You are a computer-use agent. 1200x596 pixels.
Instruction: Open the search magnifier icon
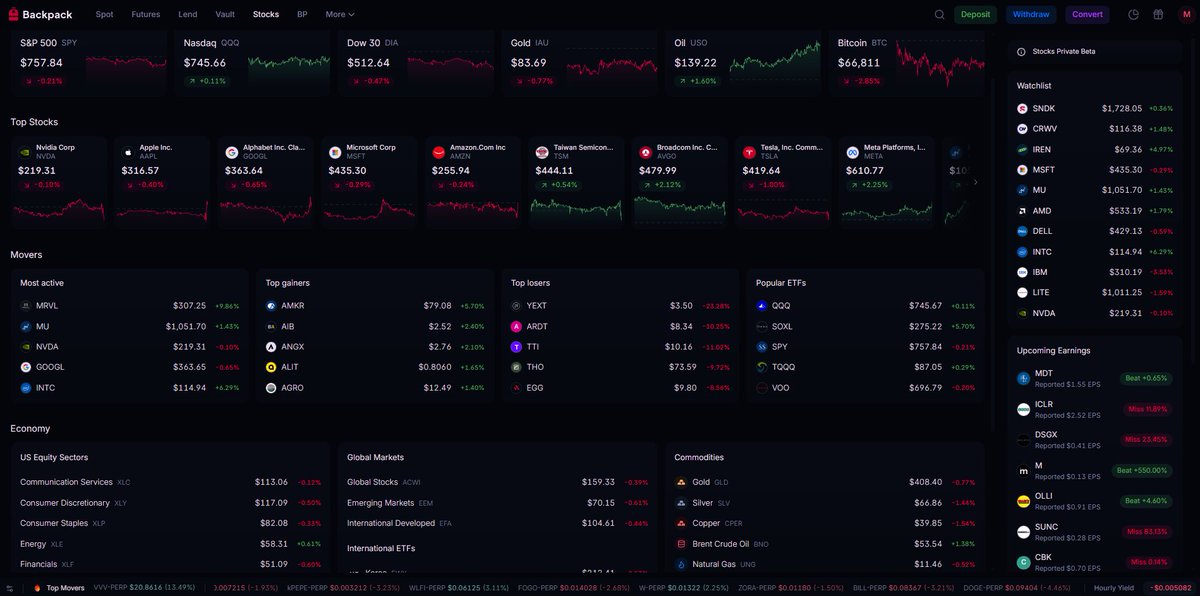(939, 14)
